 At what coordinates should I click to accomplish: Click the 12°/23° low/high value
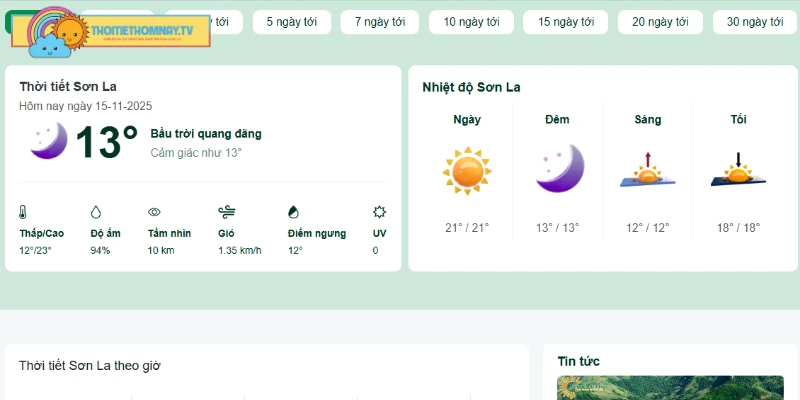pyautogui.click(x=36, y=251)
